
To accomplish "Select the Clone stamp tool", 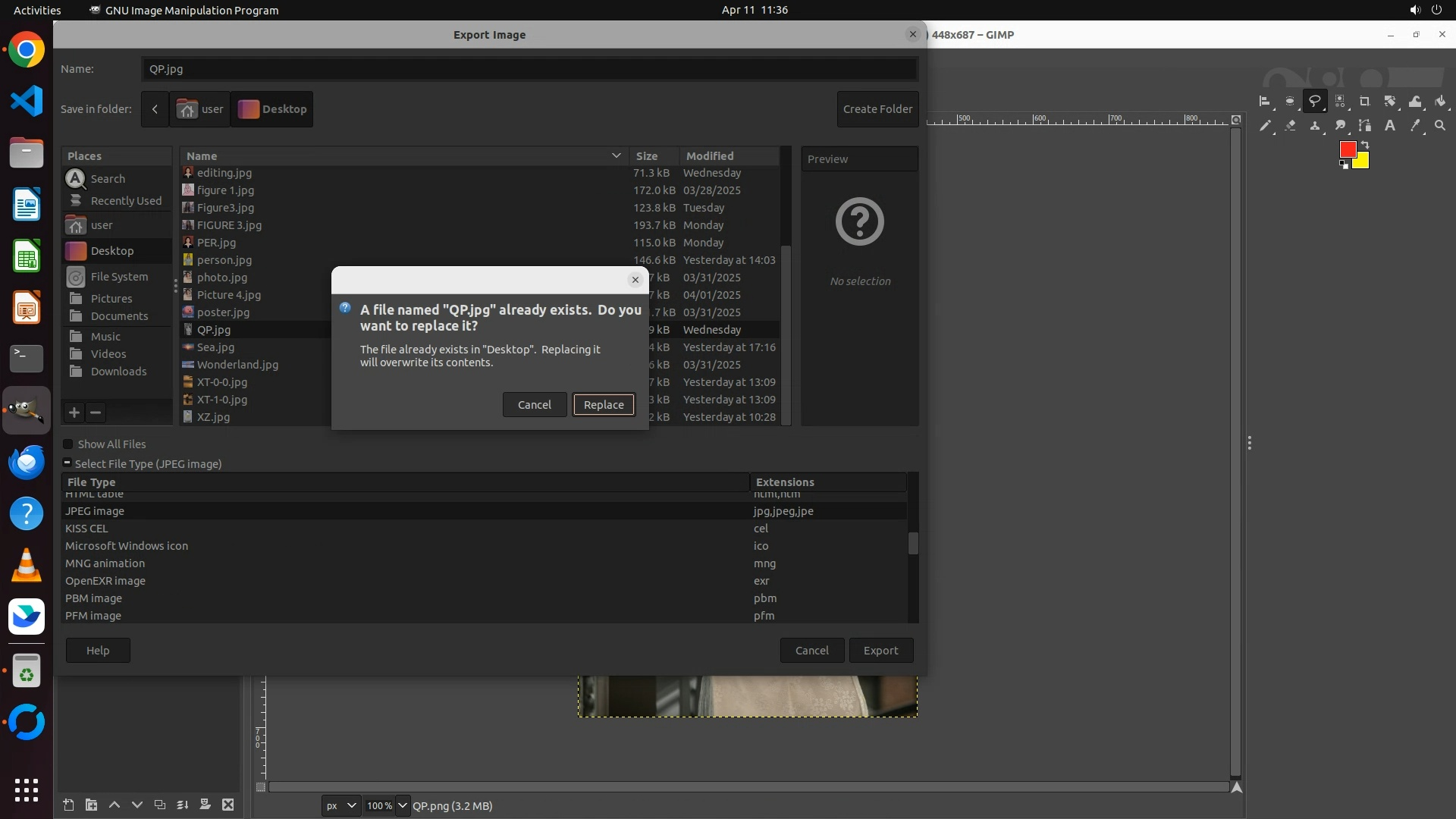I will pyautogui.click(x=1314, y=126).
